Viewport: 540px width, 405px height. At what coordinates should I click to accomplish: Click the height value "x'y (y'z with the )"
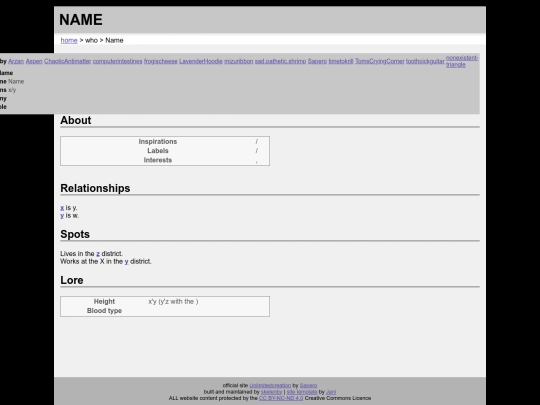pos(173,301)
